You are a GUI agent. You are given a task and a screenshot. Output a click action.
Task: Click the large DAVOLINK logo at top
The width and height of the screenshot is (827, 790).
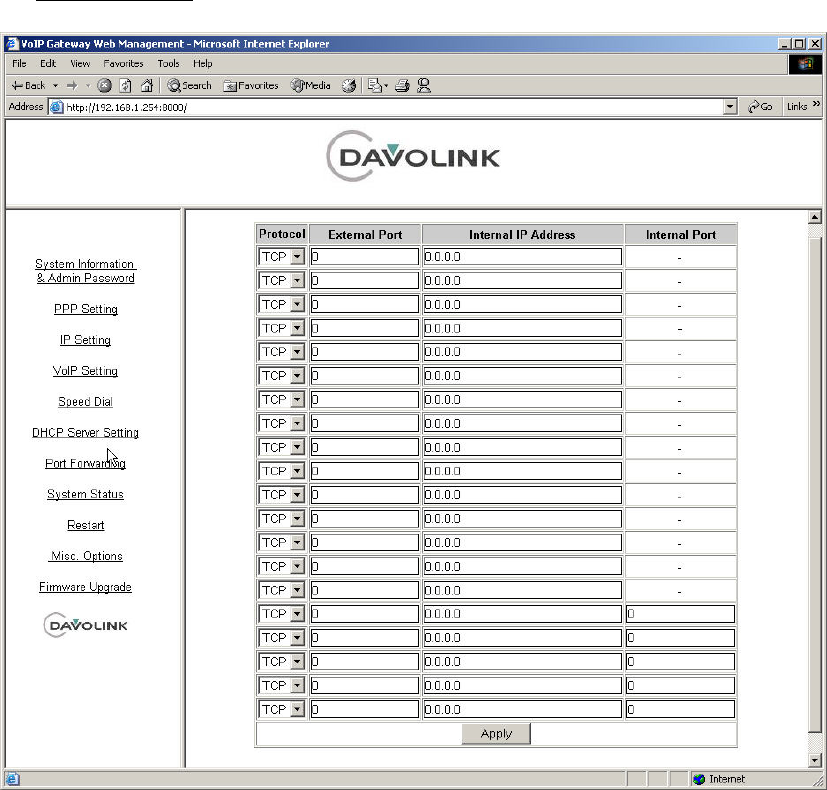(413, 156)
